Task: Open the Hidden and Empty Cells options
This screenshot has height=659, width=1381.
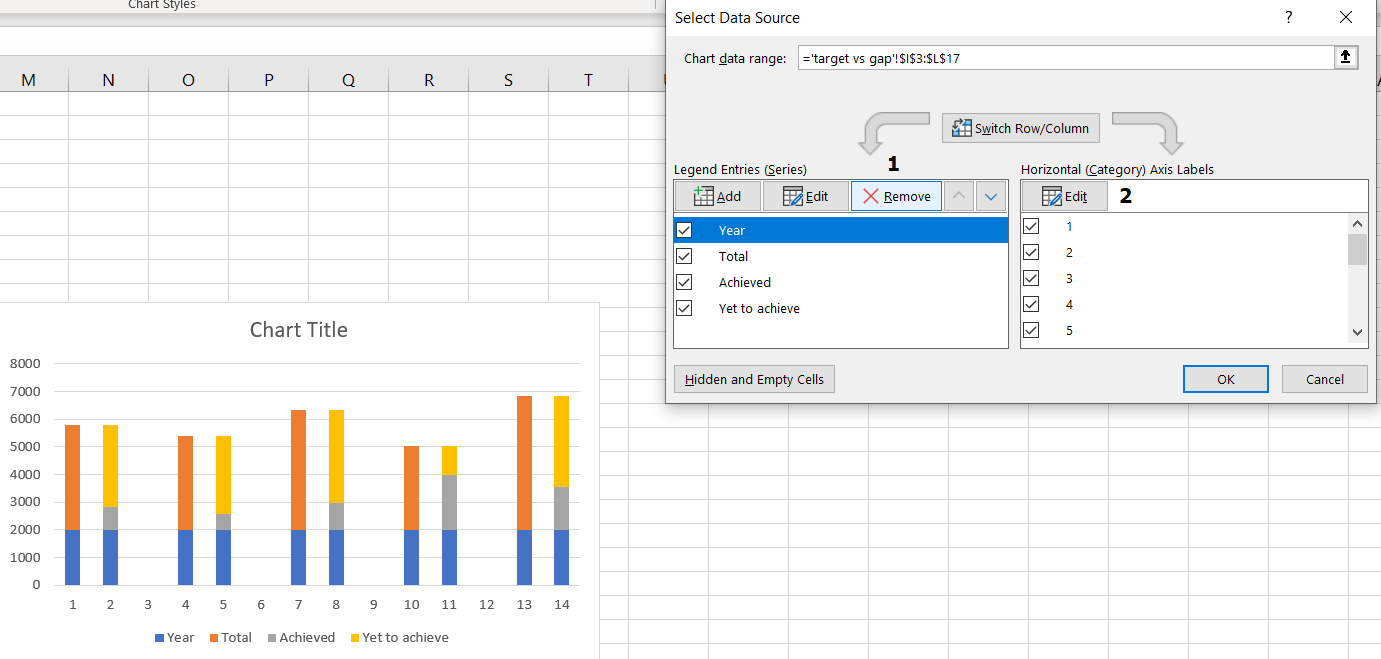Action: point(754,379)
